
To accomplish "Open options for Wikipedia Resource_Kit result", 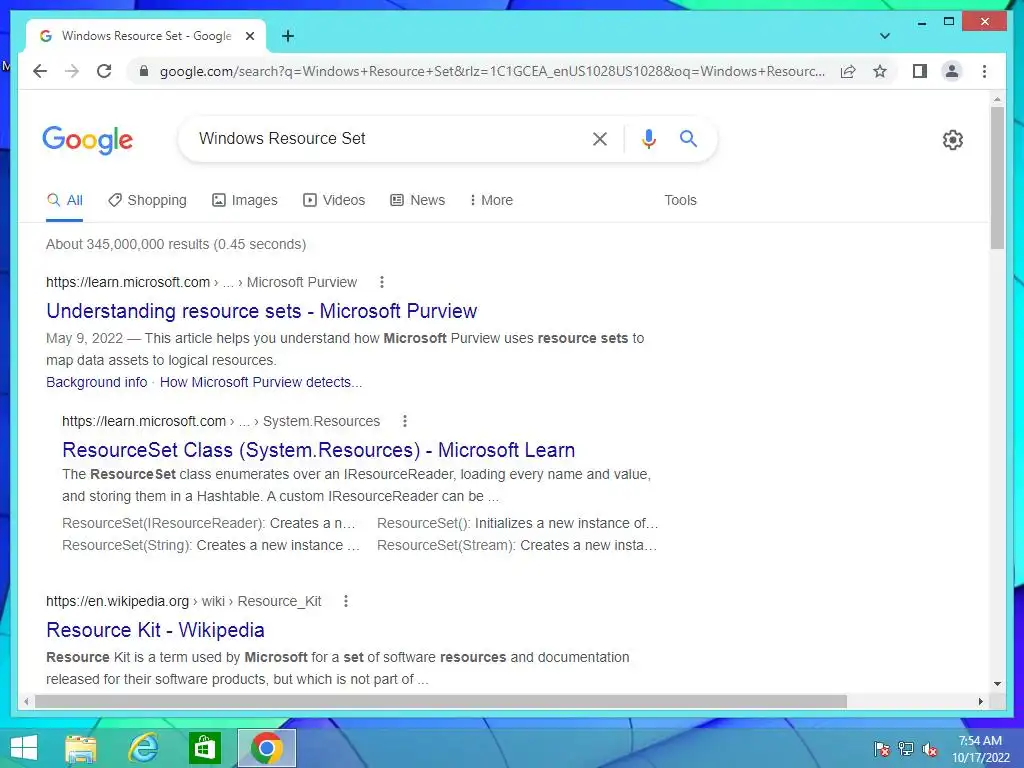I will [346, 601].
